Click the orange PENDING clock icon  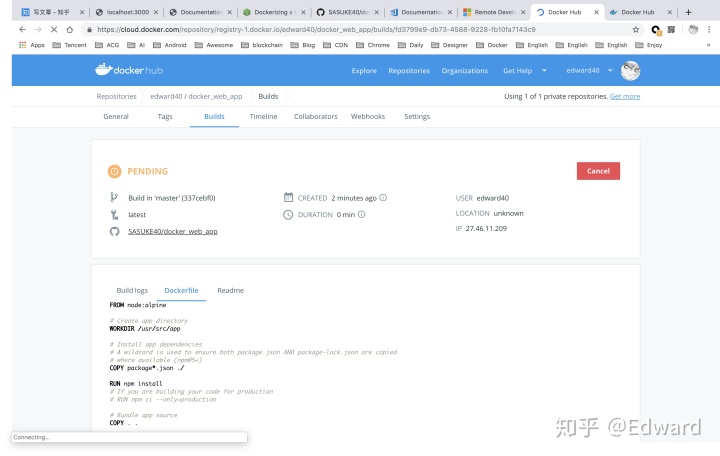(x=114, y=171)
